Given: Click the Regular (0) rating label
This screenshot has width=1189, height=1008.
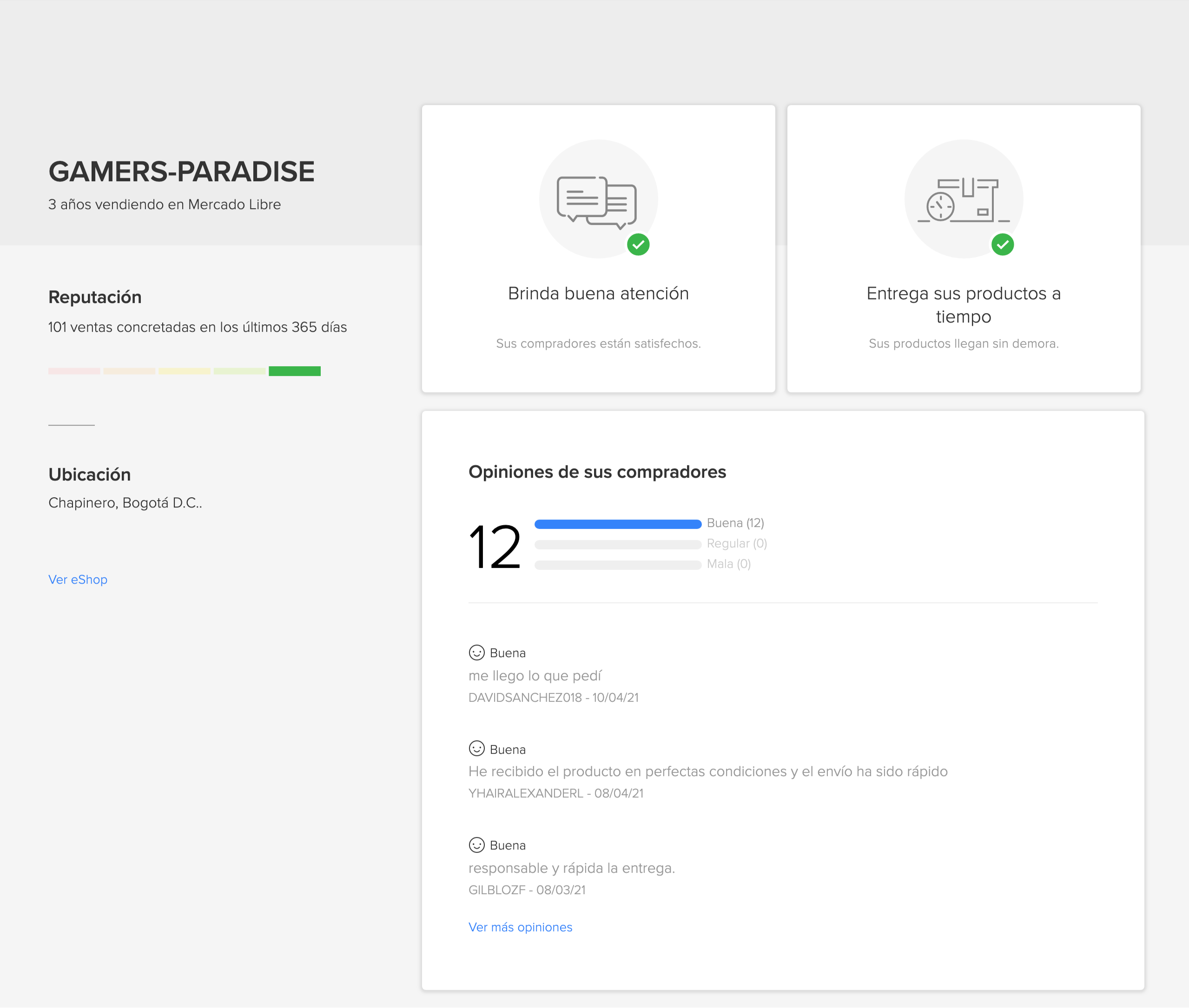Looking at the screenshot, I should click(x=736, y=543).
